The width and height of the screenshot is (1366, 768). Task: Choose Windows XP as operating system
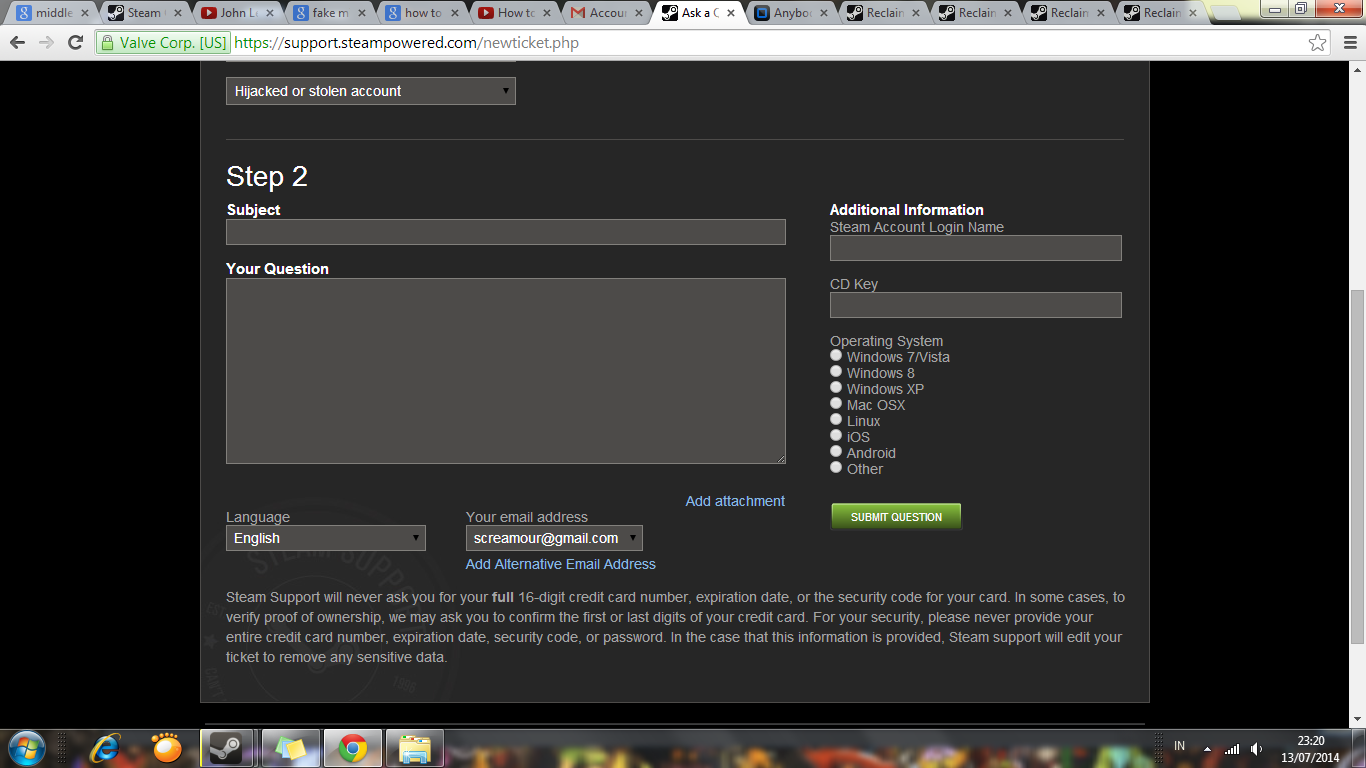(x=836, y=387)
